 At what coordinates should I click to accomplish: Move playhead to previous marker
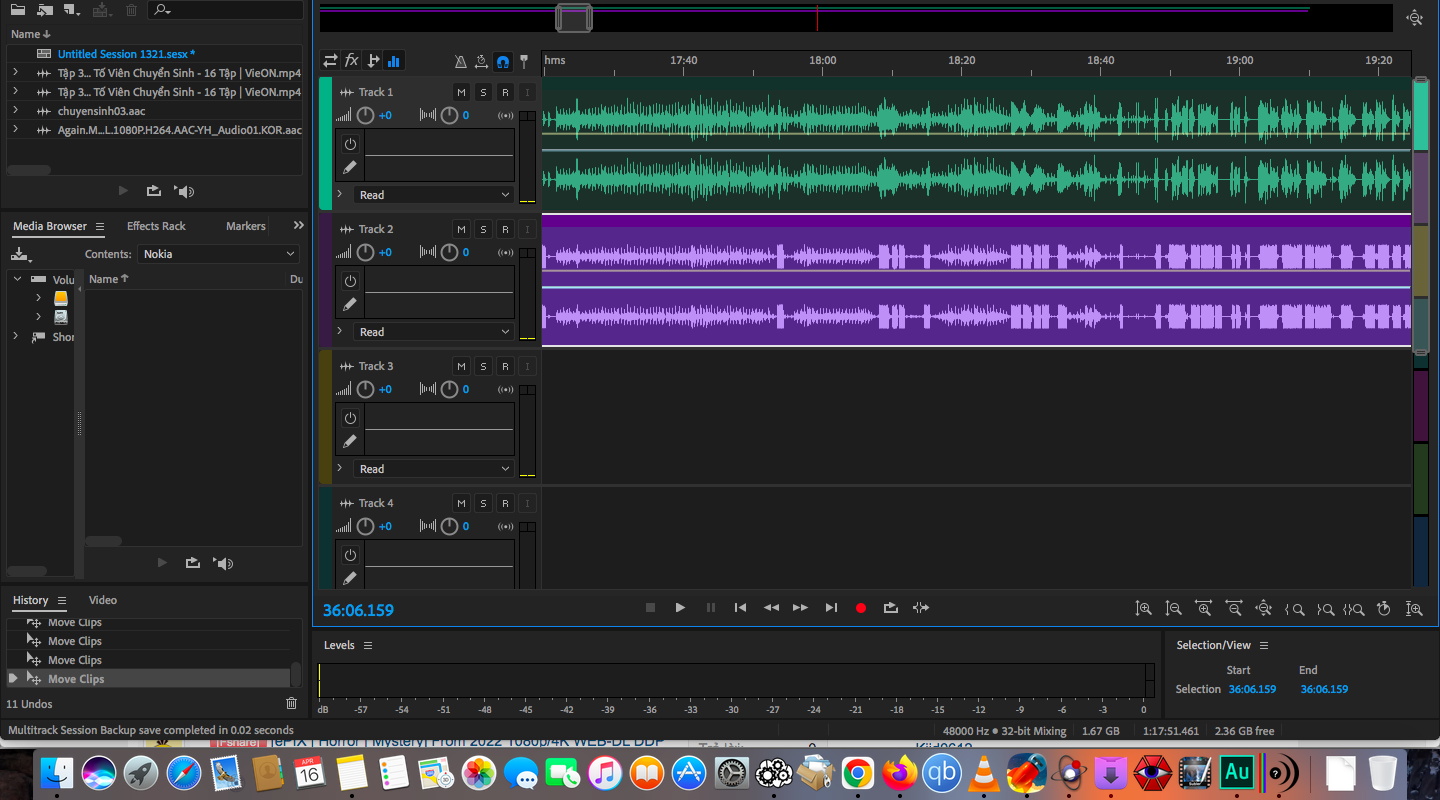click(x=740, y=607)
